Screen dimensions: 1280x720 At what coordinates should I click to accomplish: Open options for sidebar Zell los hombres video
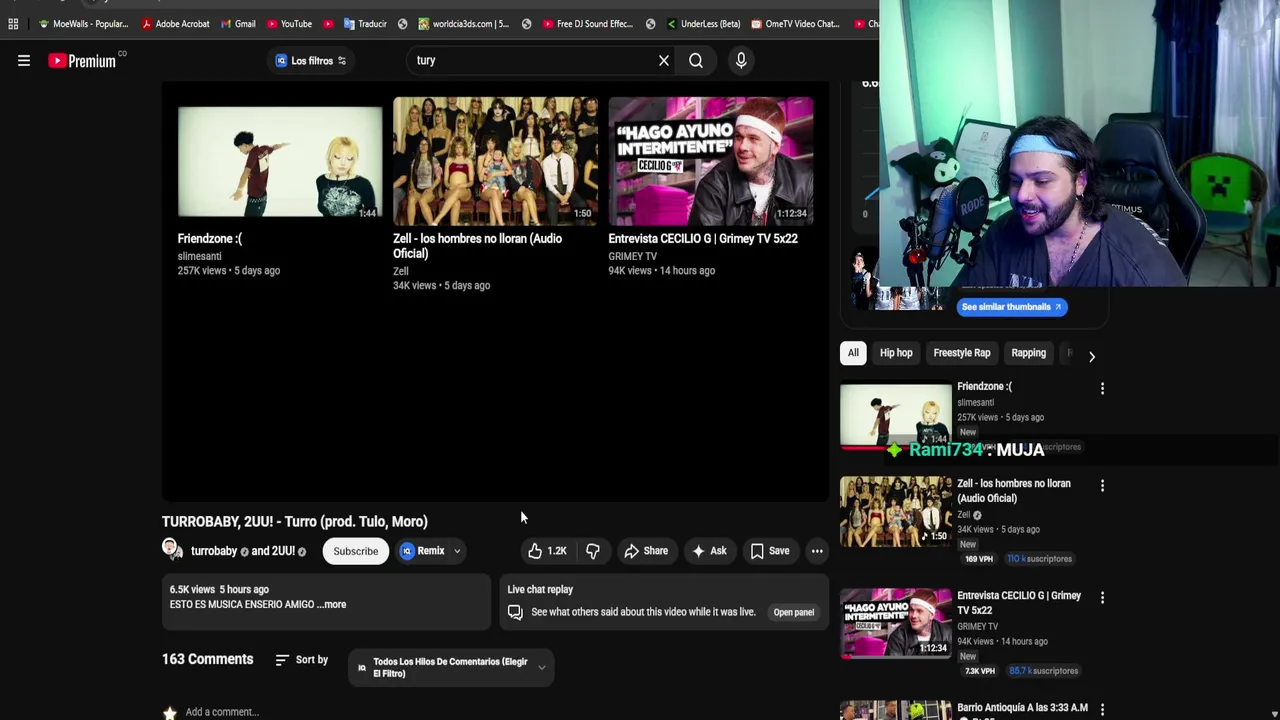point(1103,486)
